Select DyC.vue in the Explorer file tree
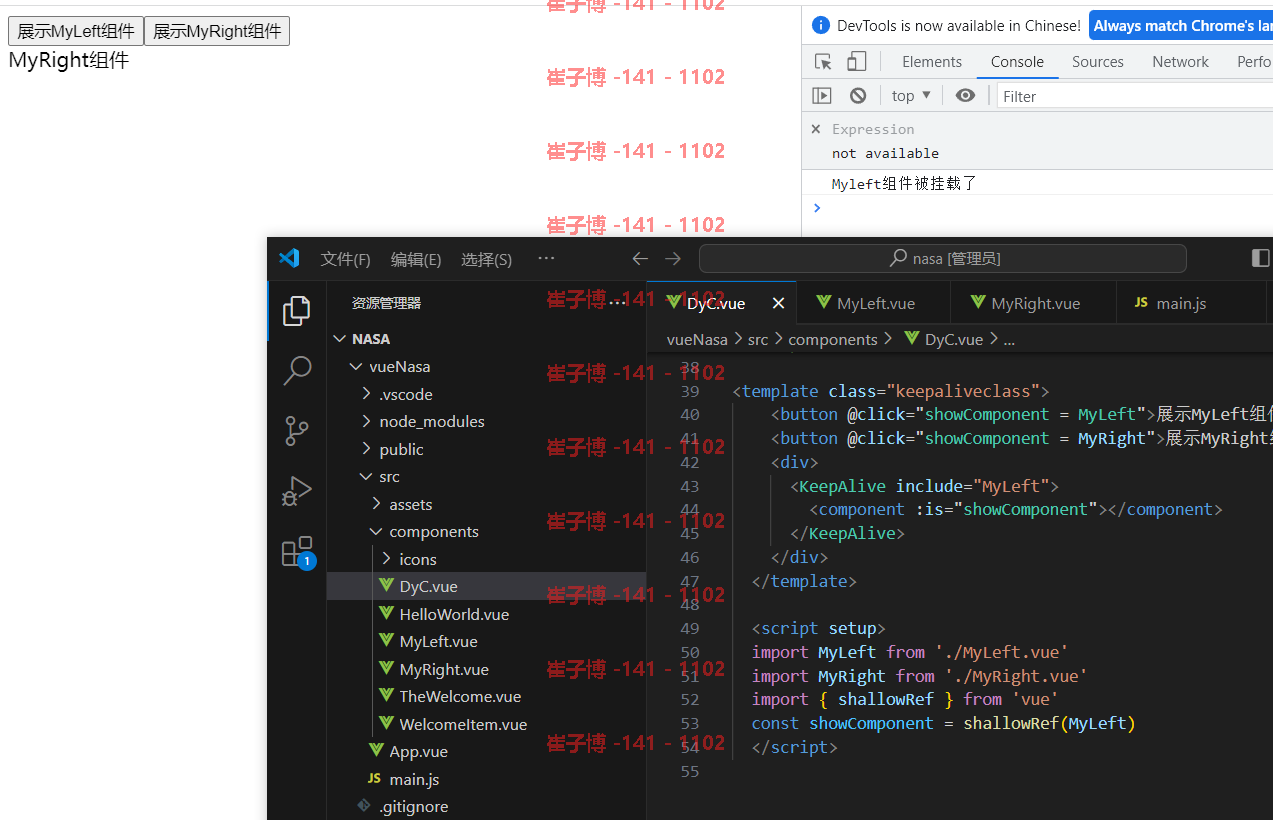This screenshot has width=1273, height=820. coord(486,587)
